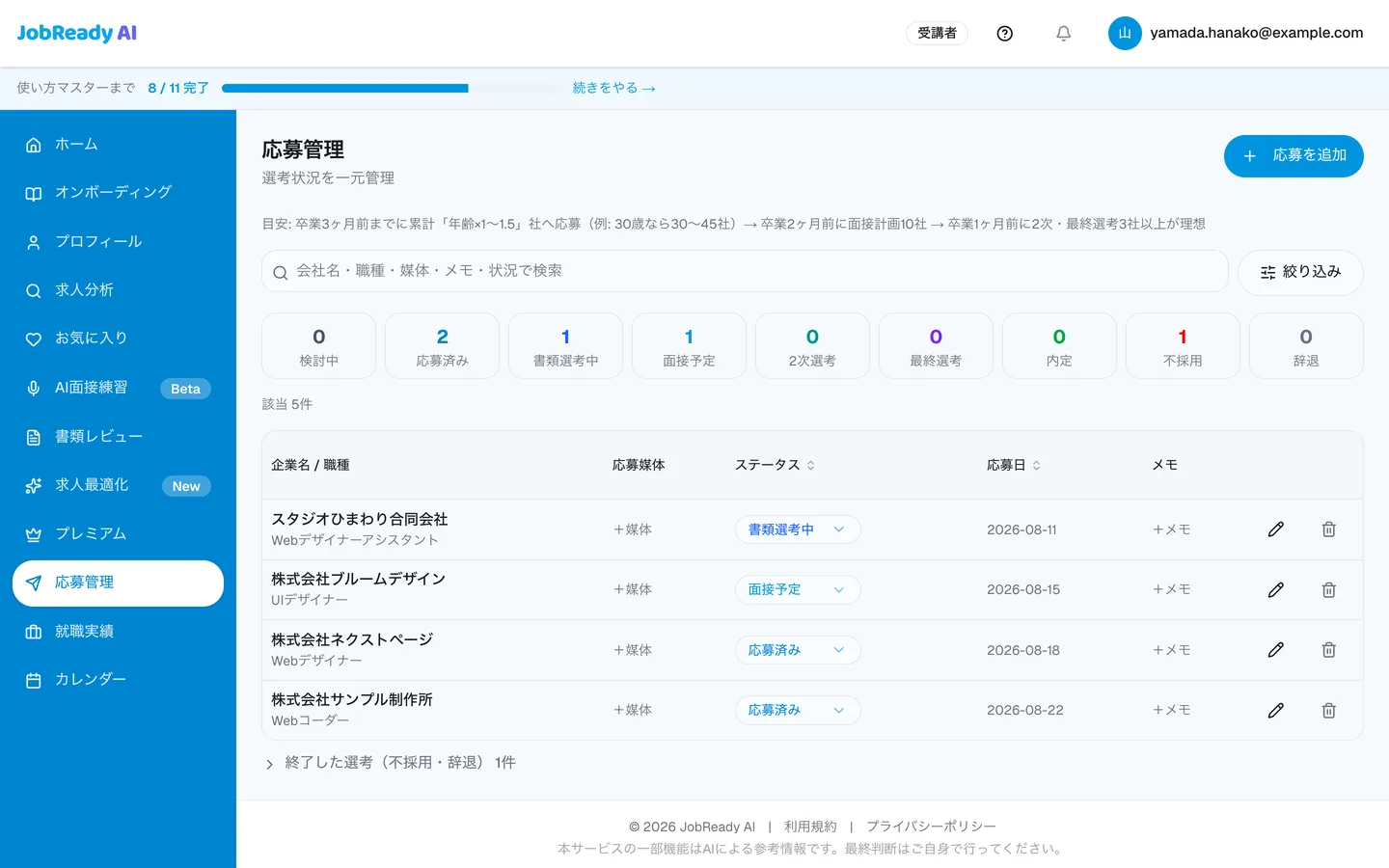Go to ホーム in sidebar
1389x868 pixels.
point(118,145)
